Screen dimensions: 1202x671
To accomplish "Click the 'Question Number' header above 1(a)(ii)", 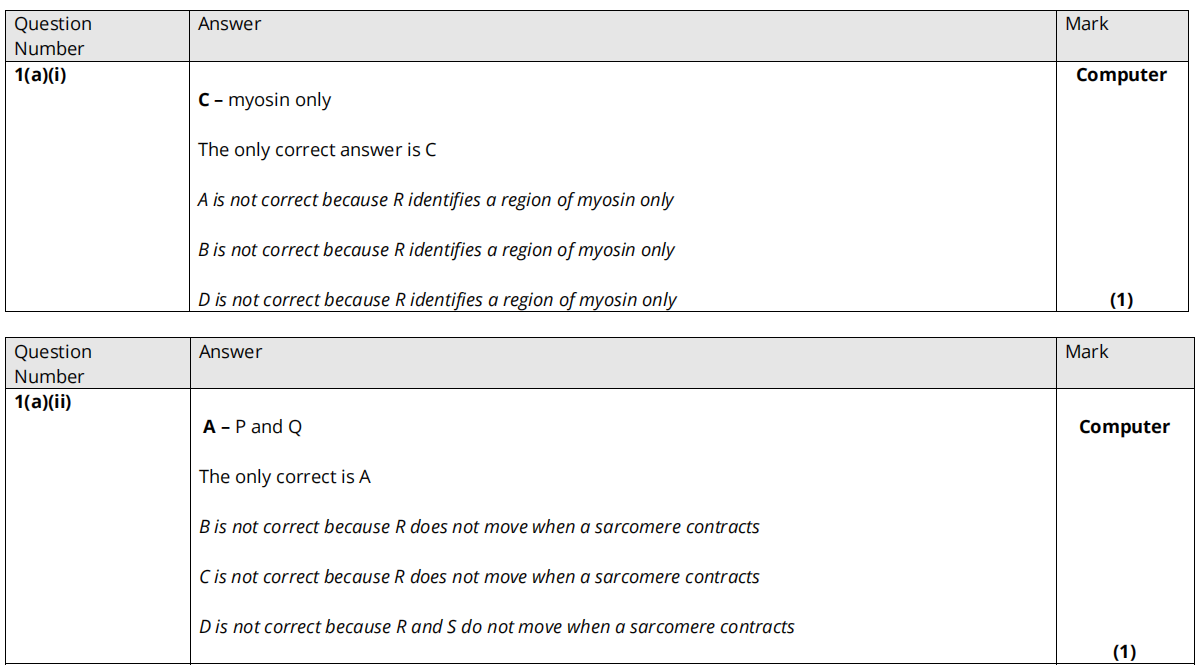I will point(53,364).
